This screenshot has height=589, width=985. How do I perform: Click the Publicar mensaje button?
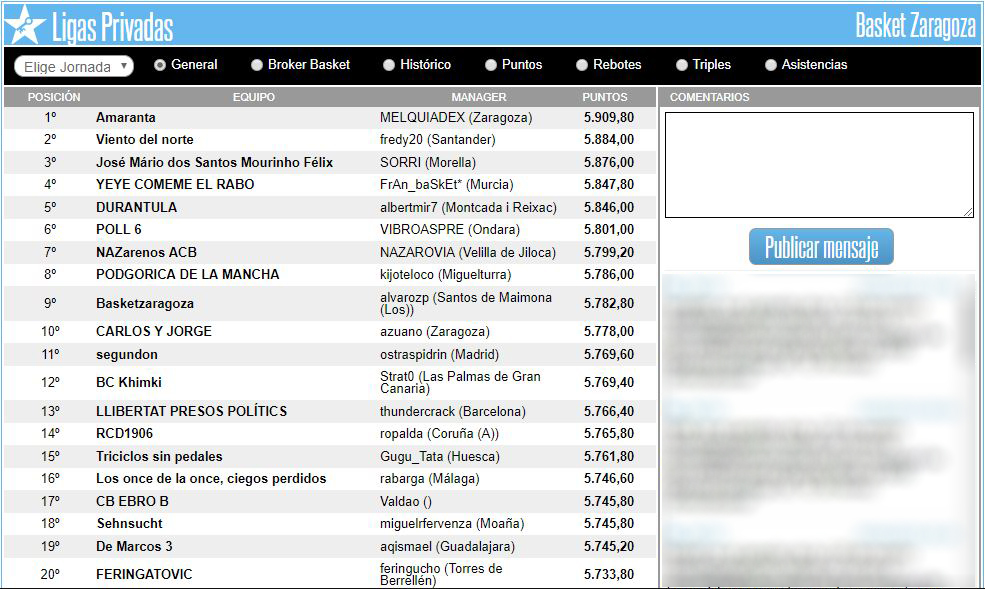[820, 247]
